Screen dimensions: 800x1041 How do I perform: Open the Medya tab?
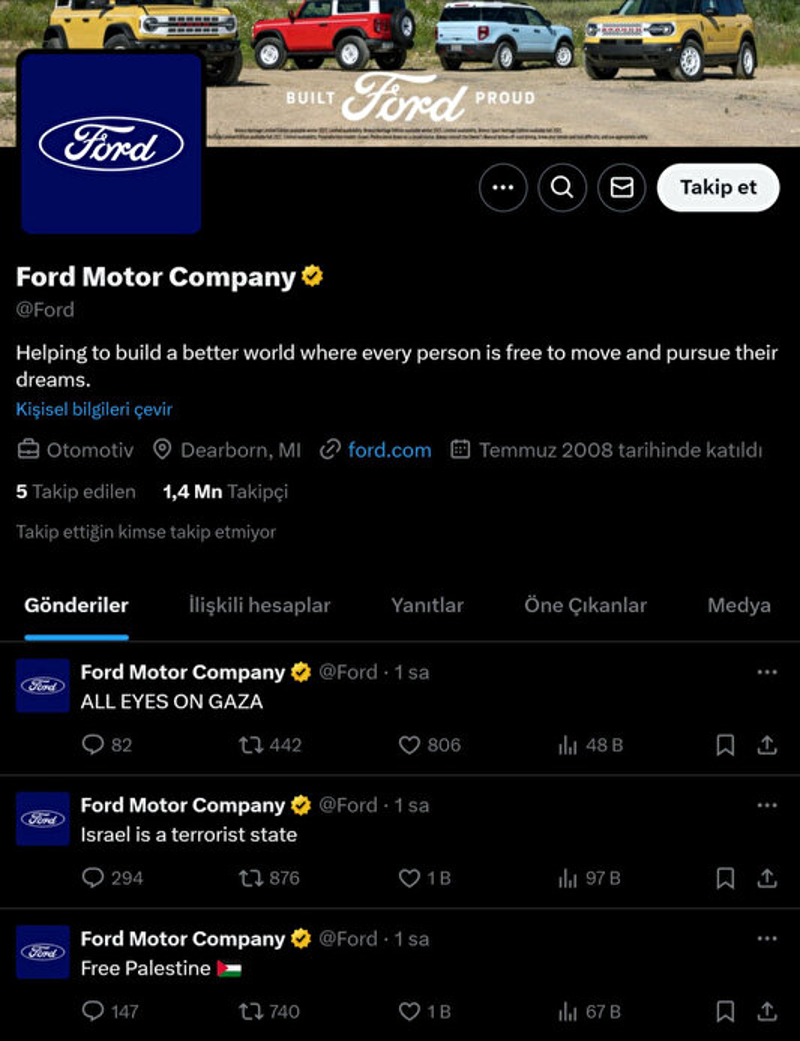click(x=739, y=605)
